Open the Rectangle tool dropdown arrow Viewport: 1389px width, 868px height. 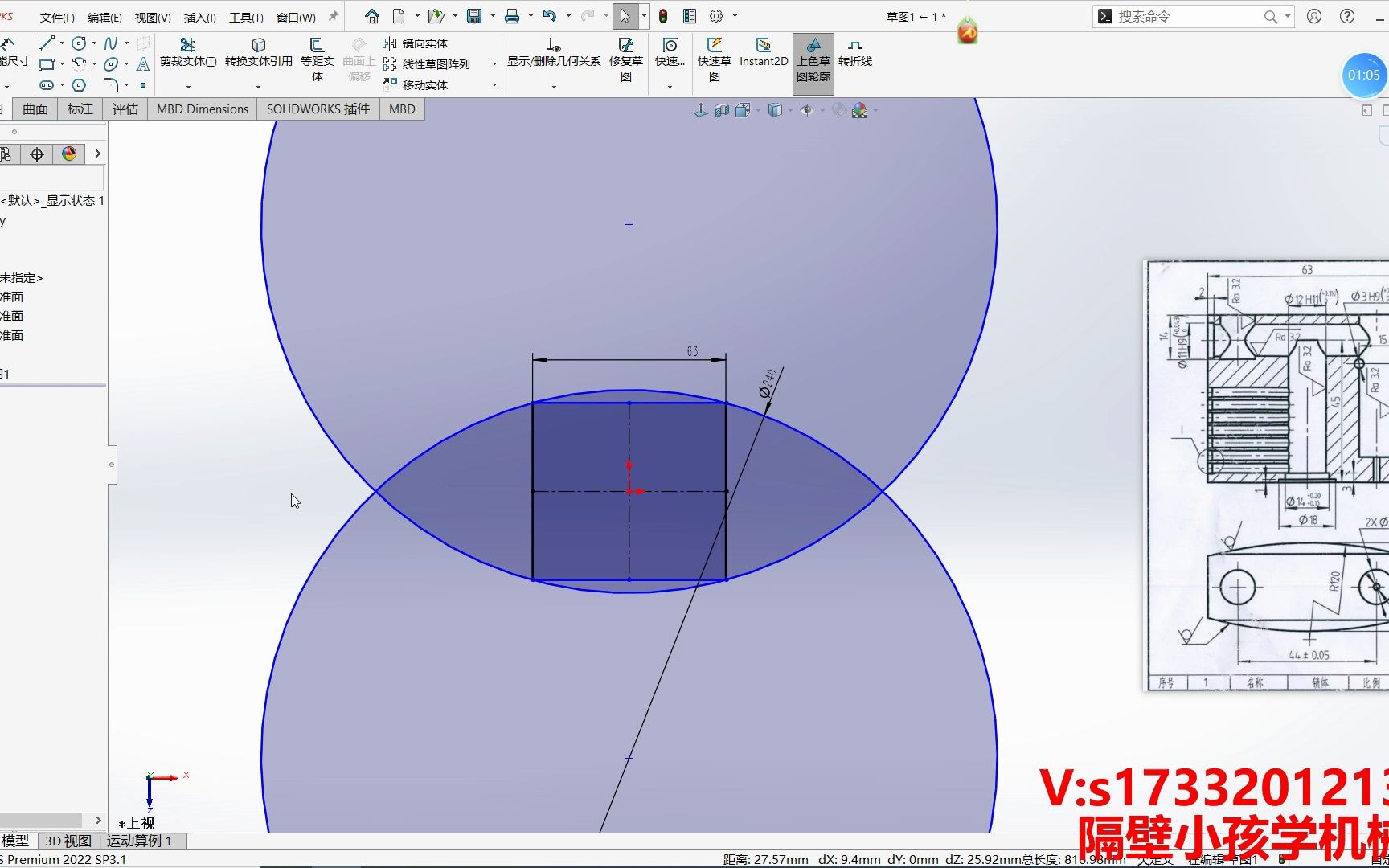click(x=62, y=64)
